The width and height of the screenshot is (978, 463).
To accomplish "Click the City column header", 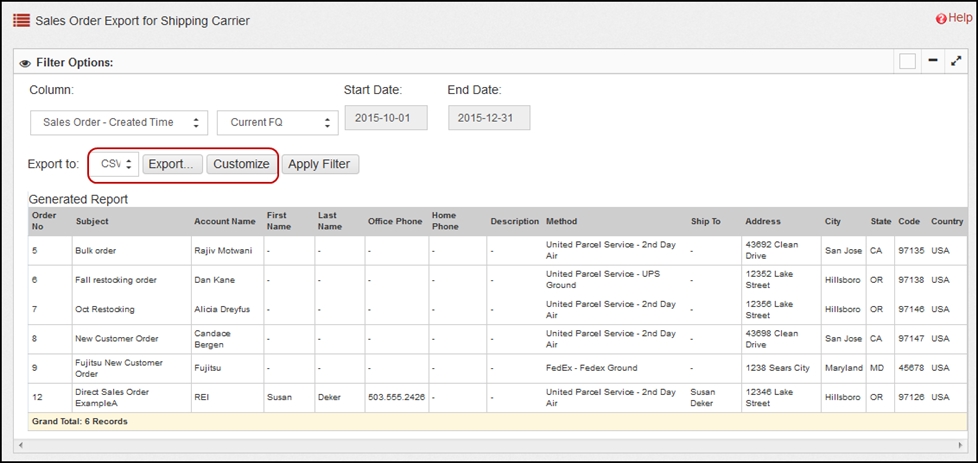I will coord(833,221).
